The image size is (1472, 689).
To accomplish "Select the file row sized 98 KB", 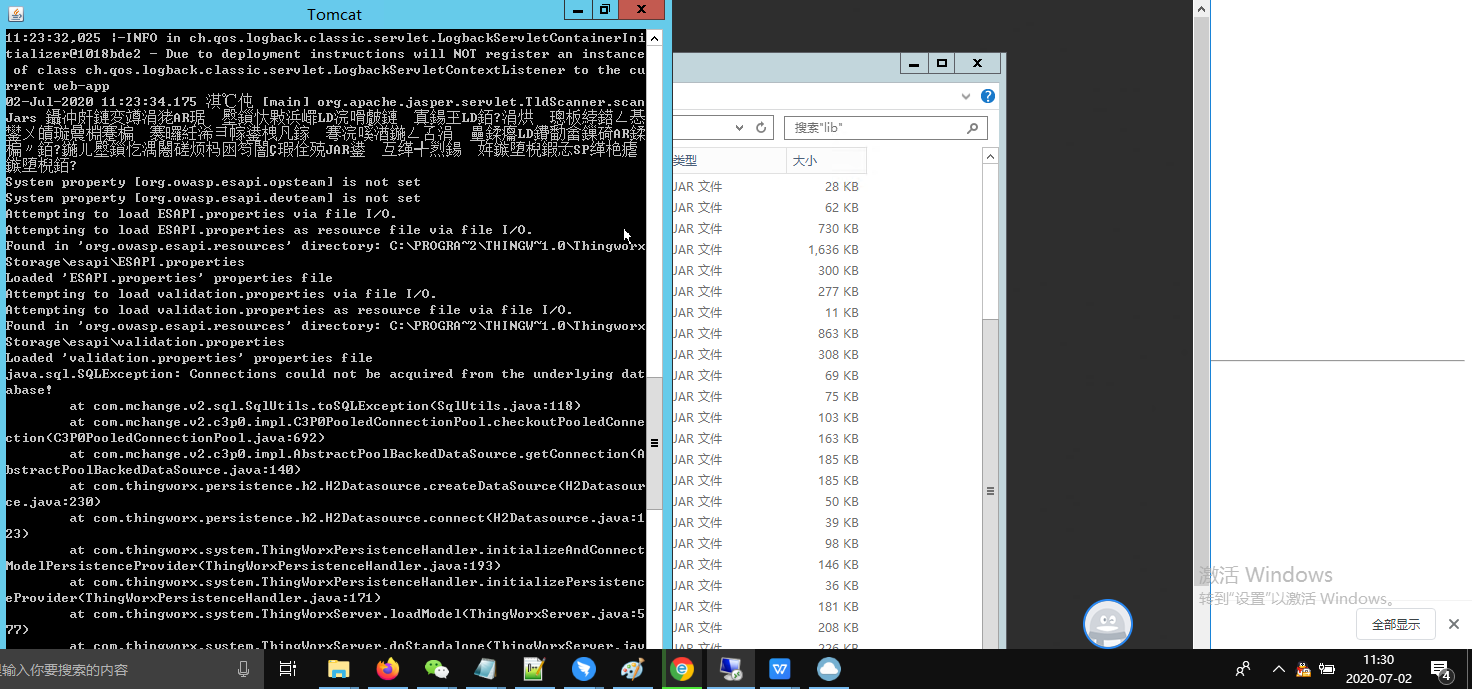I will (769, 544).
